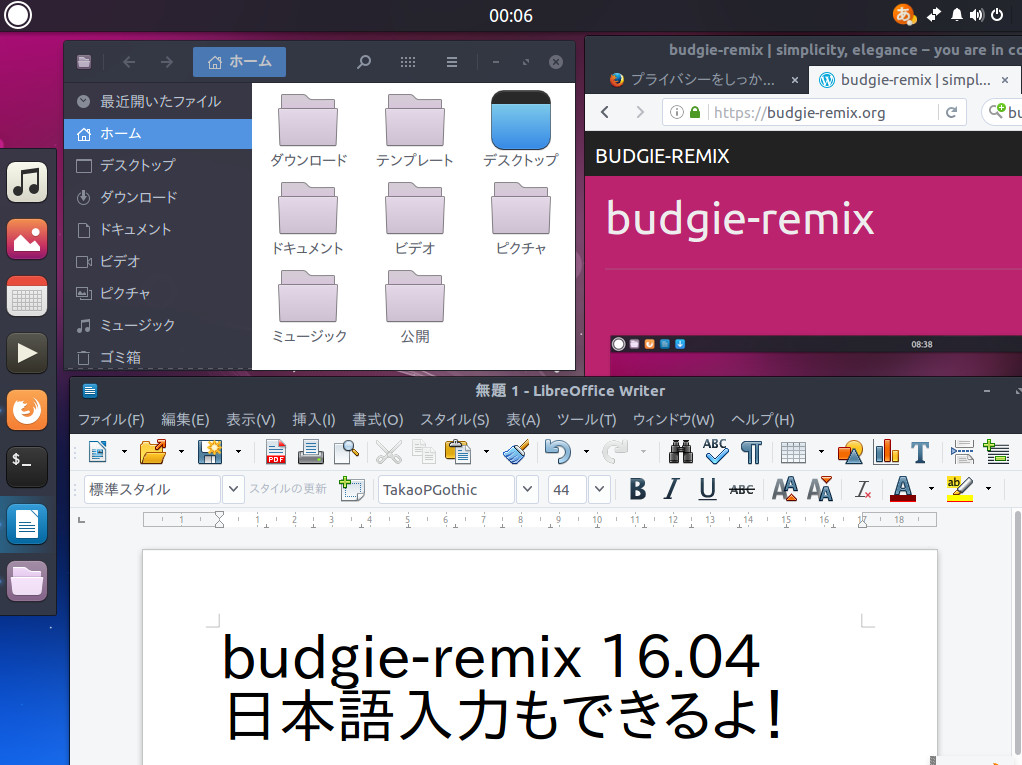Launch Firefox from the dock
Screen dimensions: 1022x765
27,411
